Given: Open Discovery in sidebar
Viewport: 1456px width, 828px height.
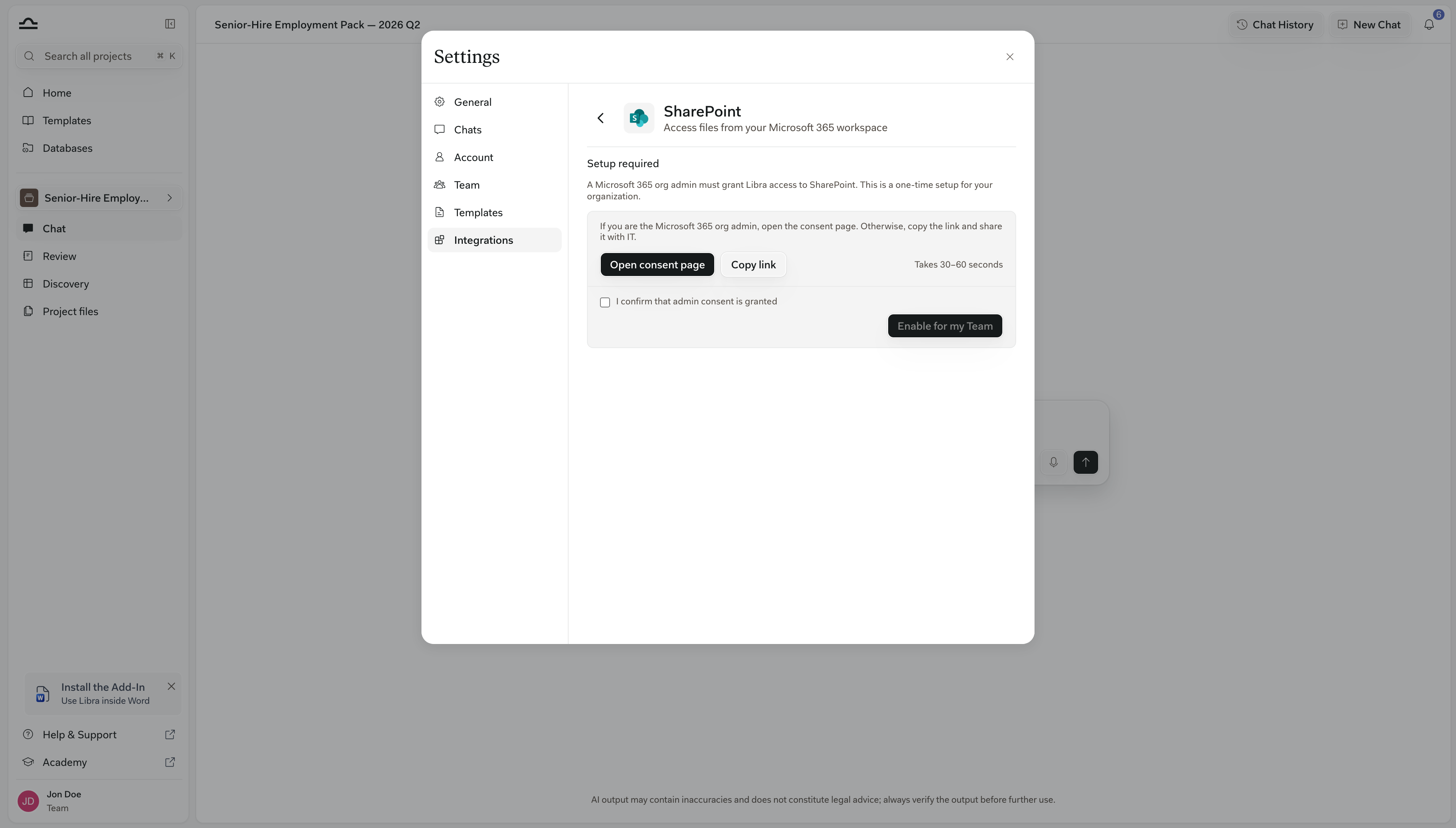Looking at the screenshot, I should (99, 284).
